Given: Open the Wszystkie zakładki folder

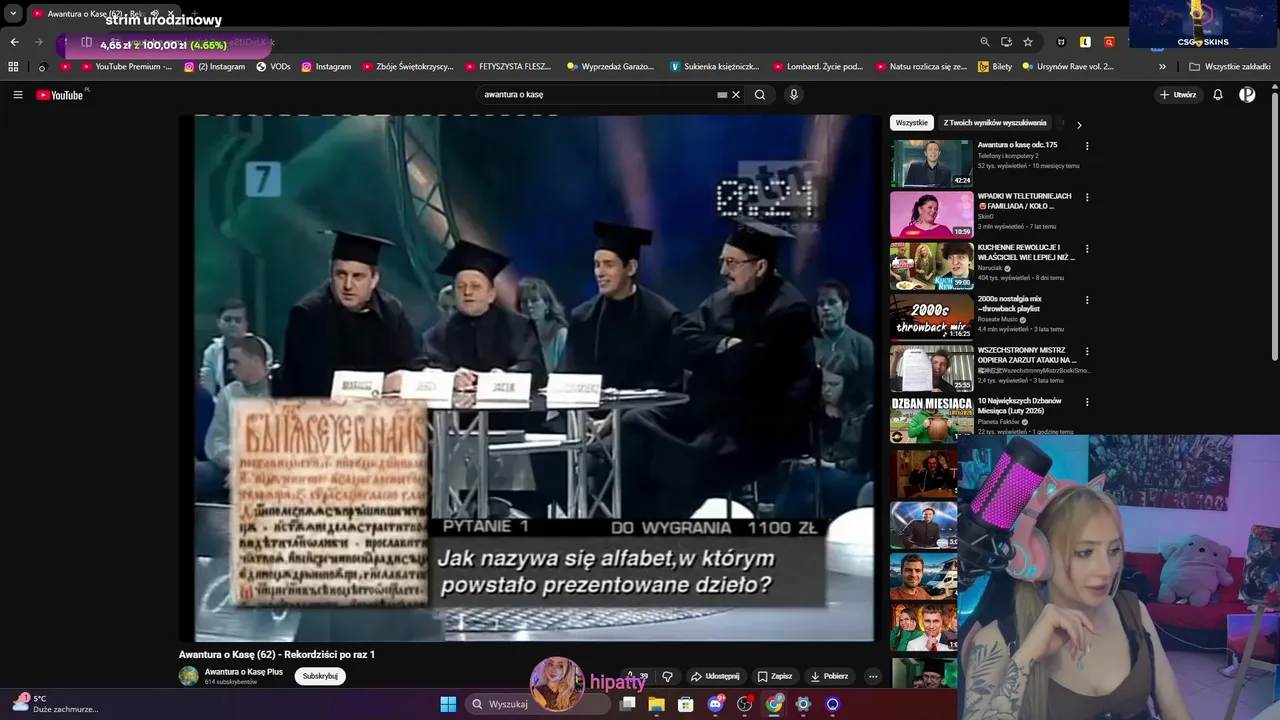Looking at the screenshot, I should coord(1230,67).
